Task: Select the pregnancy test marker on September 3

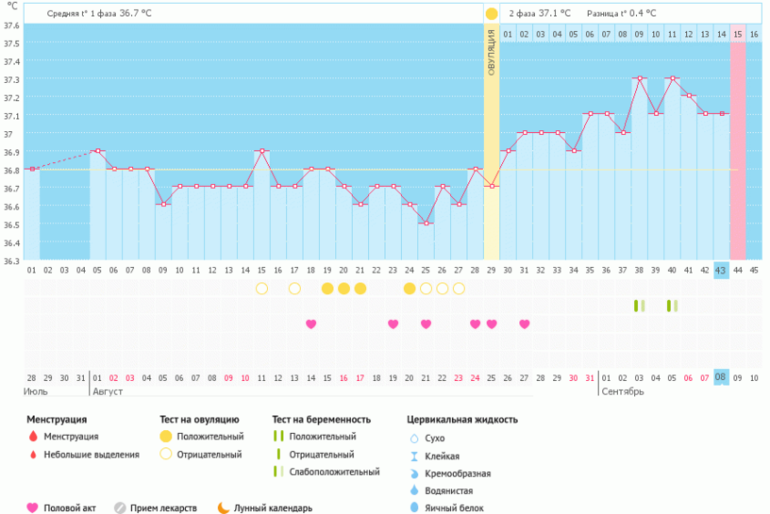Action: (x=638, y=306)
